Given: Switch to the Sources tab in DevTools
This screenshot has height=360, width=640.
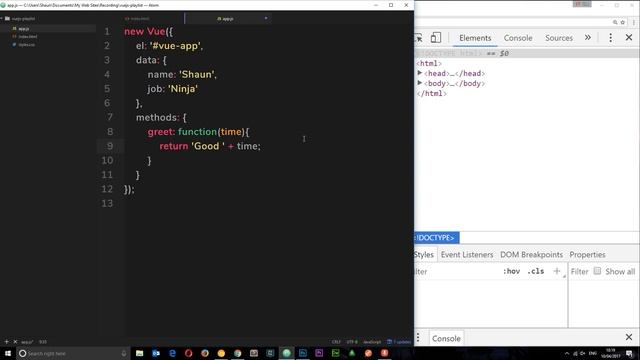Looking at the screenshot, I should point(559,38).
